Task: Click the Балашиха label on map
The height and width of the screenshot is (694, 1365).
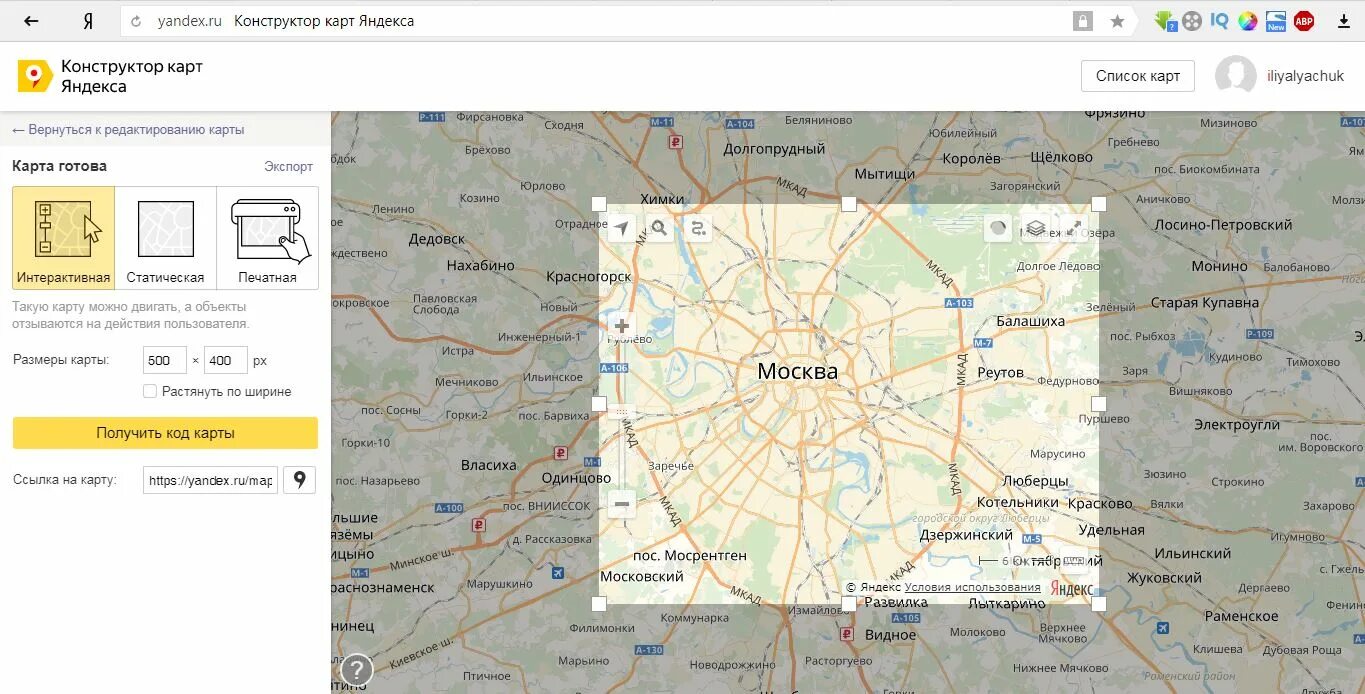Action: pos(1031,321)
